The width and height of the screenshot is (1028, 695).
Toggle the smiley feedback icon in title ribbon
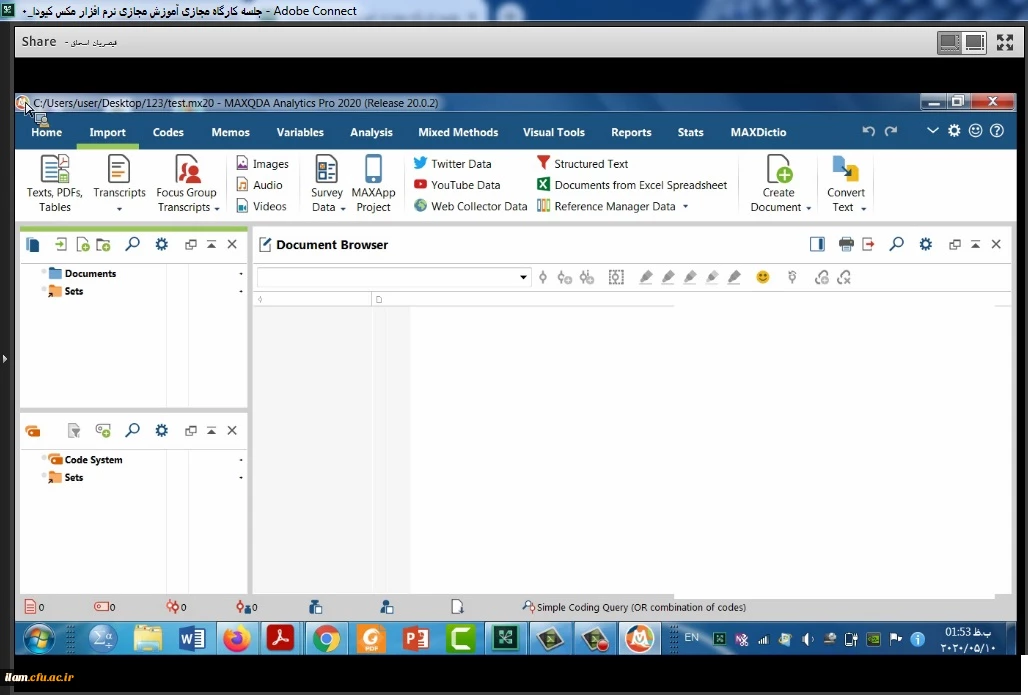[975, 131]
